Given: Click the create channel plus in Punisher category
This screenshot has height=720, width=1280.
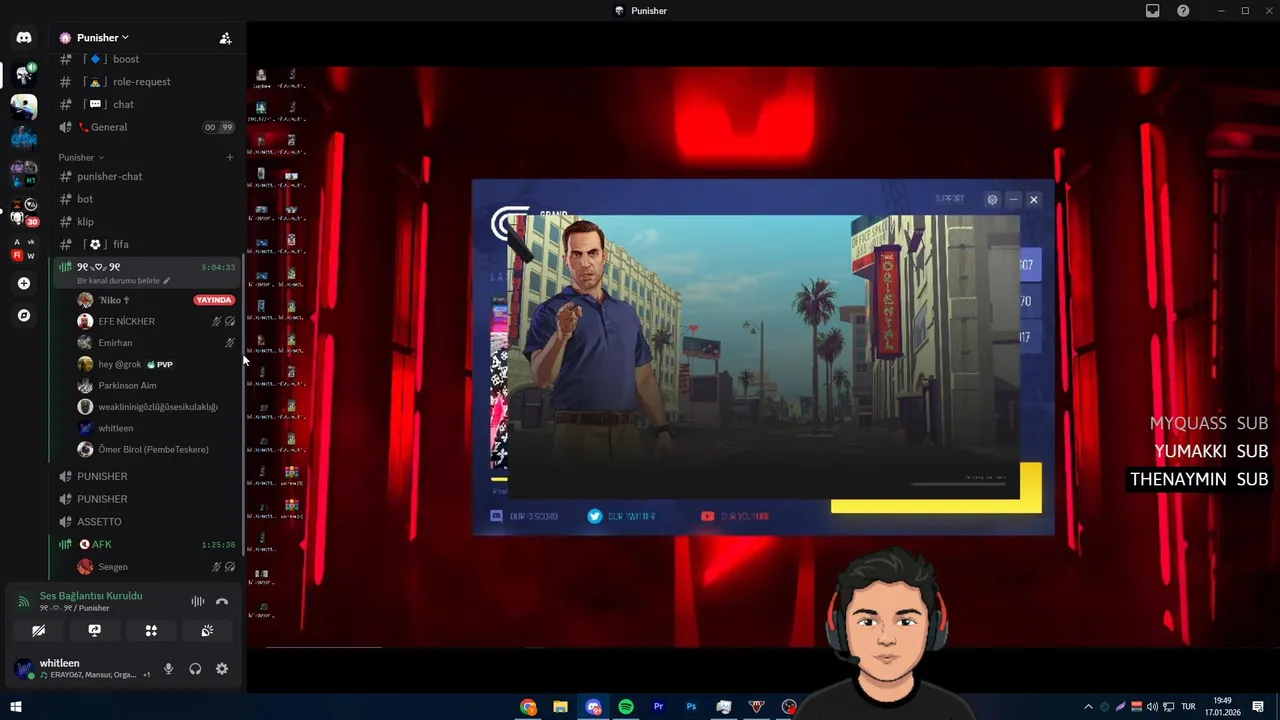Looking at the screenshot, I should [x=230, y=157].
